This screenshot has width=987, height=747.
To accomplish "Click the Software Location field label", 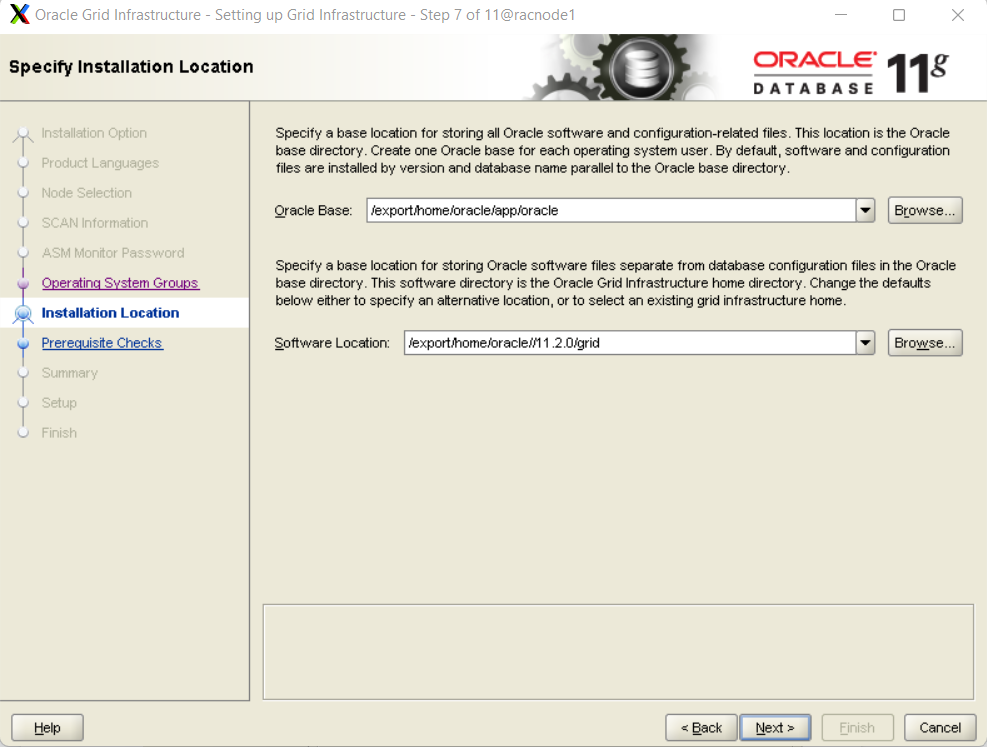I will 332,343.
